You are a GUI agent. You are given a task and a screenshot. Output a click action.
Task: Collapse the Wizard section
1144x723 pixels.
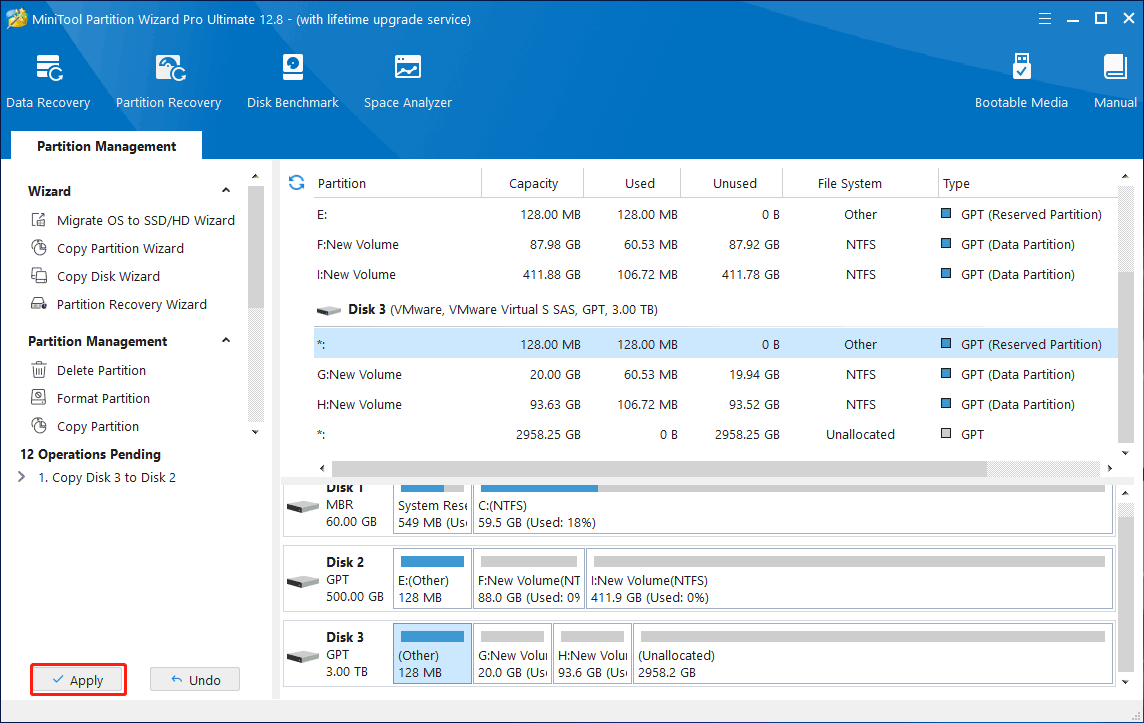[226, 190]
